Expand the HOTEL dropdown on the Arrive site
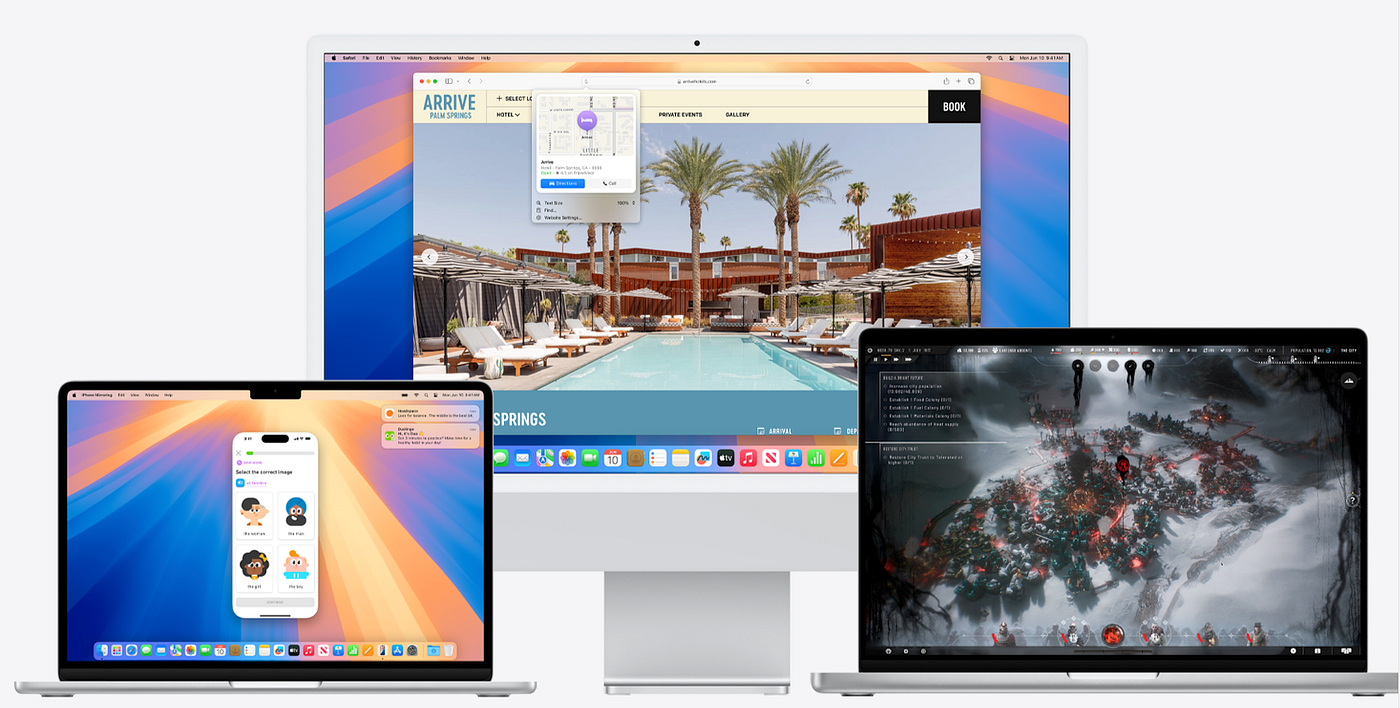 (x=508, y=114)
